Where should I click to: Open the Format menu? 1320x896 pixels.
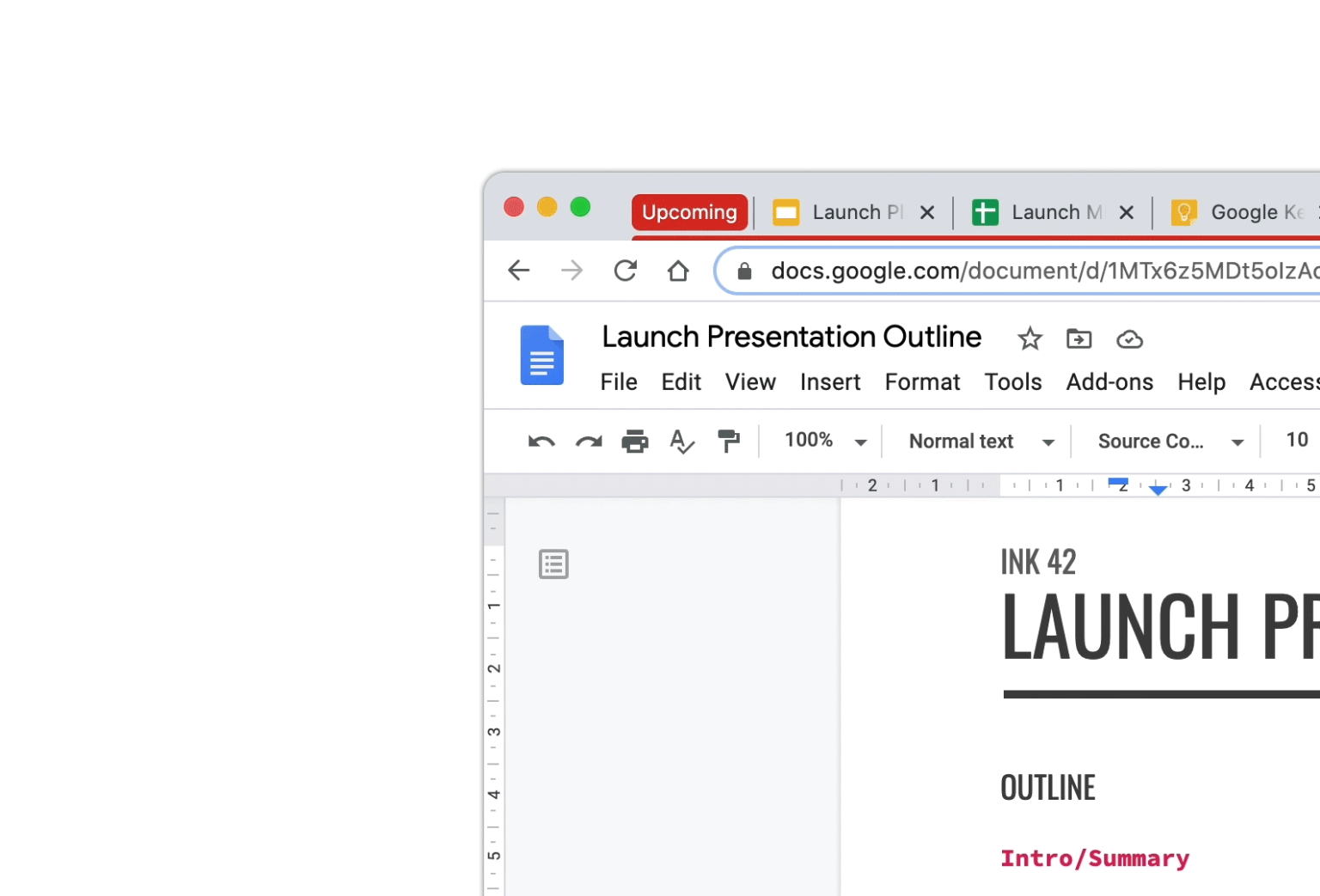click(922, 382)
